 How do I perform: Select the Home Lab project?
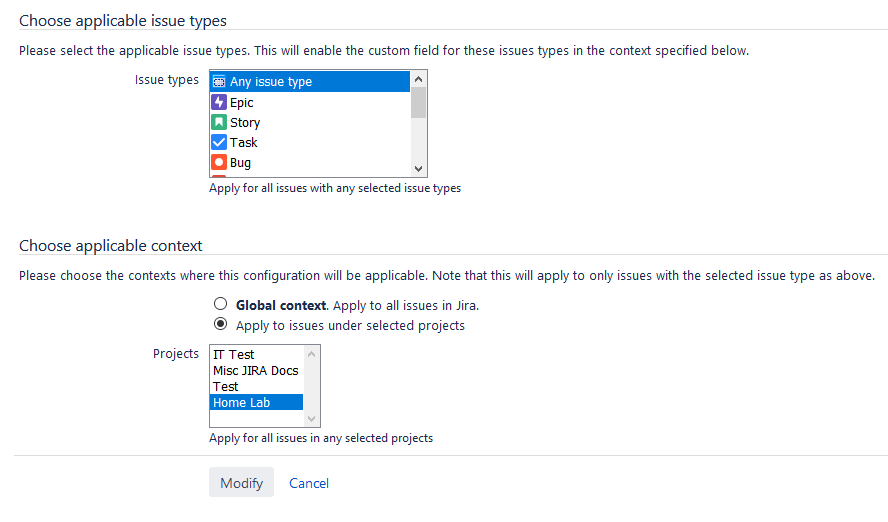242,402
